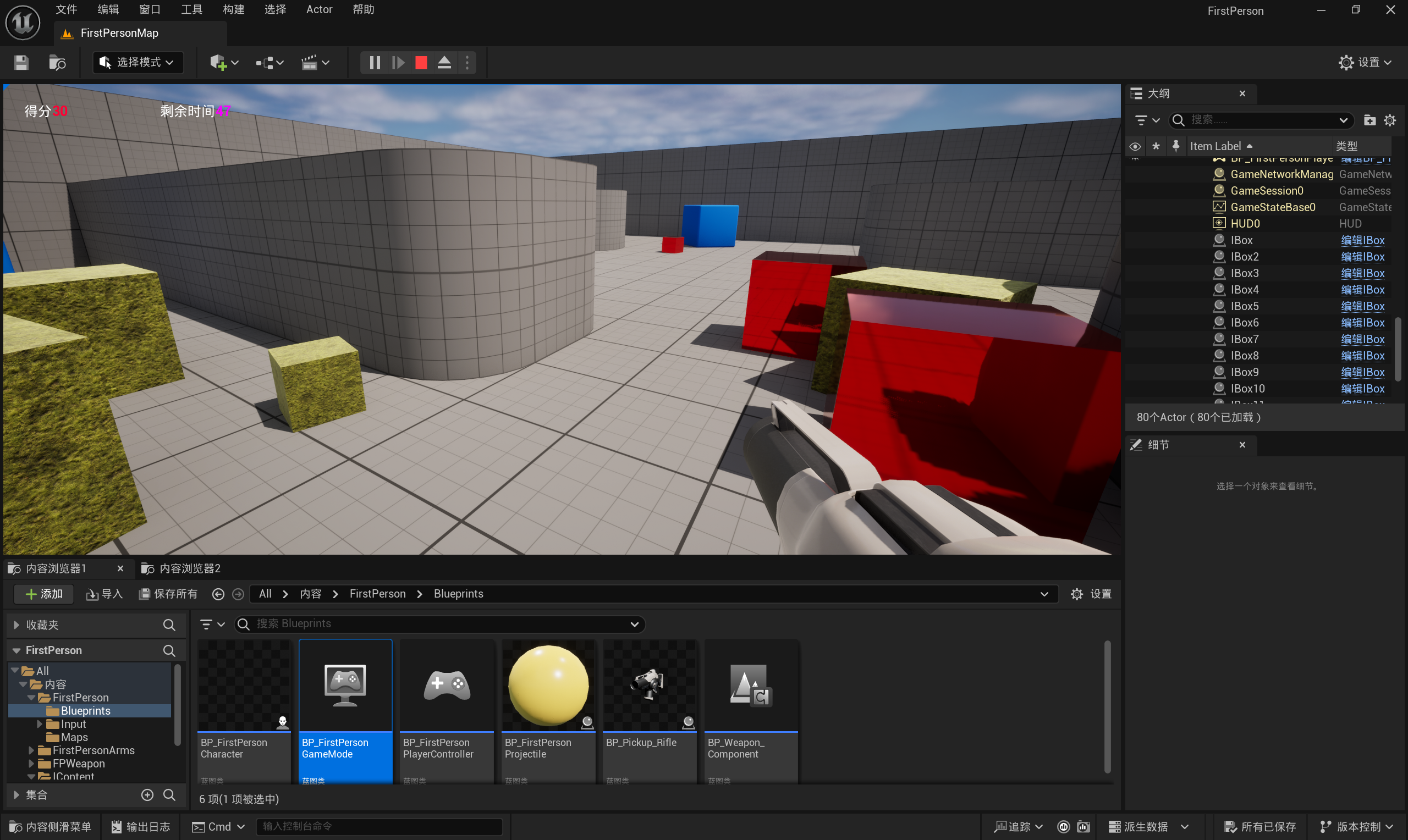1408x840 pixels.
Task: Toggle the visibility column eye header
Action: (1135, 147)
